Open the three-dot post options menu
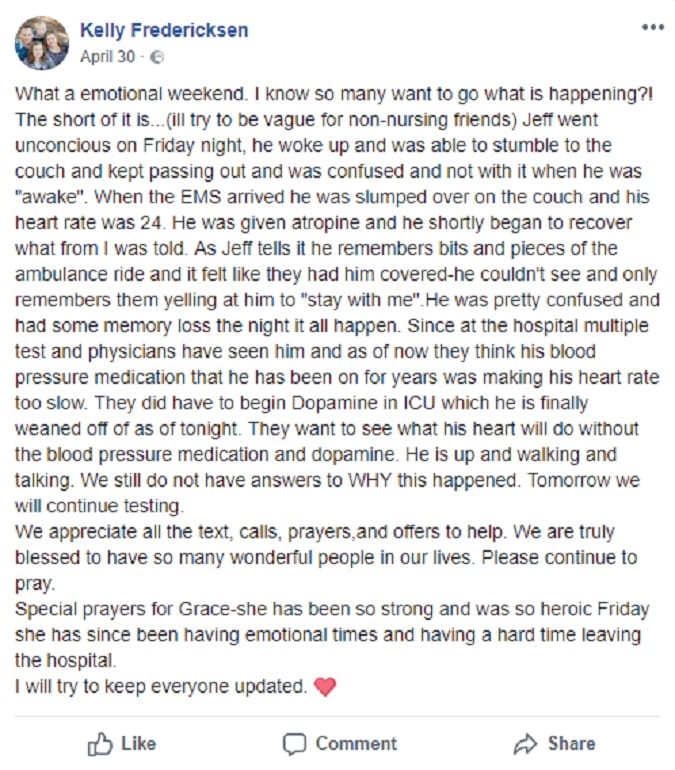The height and width of the screenshot is (770, 675). [x=653, y=28]
